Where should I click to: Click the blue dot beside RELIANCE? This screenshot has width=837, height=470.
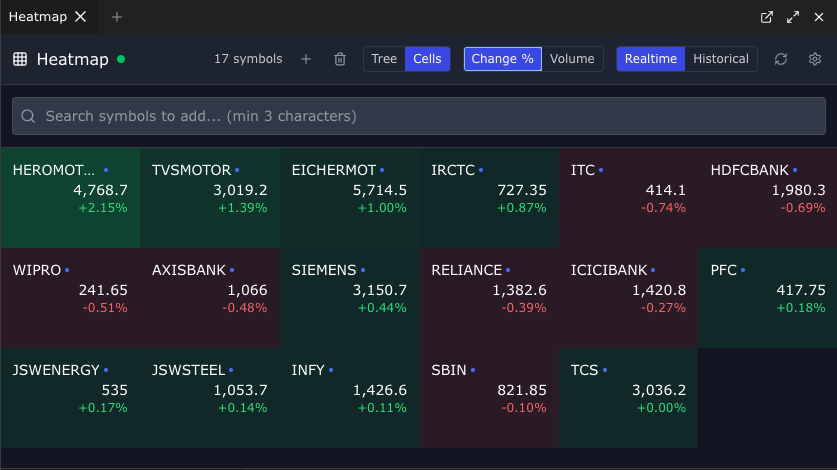508,270
